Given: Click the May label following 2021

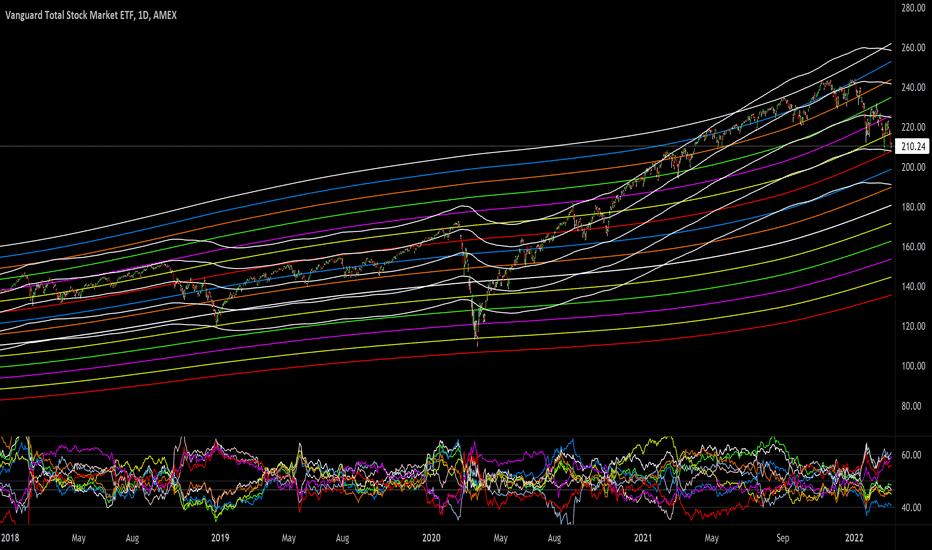Looking at the screenshot, I should point(711,538).
